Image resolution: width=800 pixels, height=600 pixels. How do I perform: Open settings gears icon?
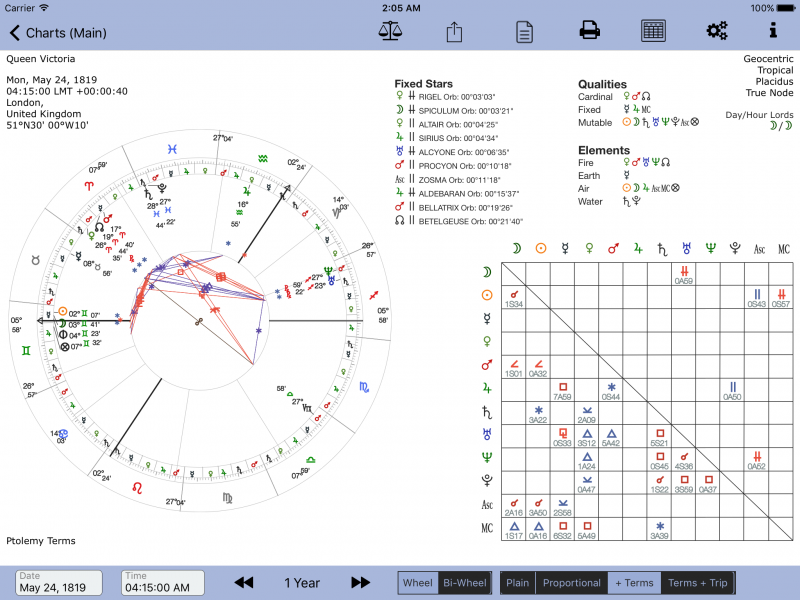click(716, 31)
